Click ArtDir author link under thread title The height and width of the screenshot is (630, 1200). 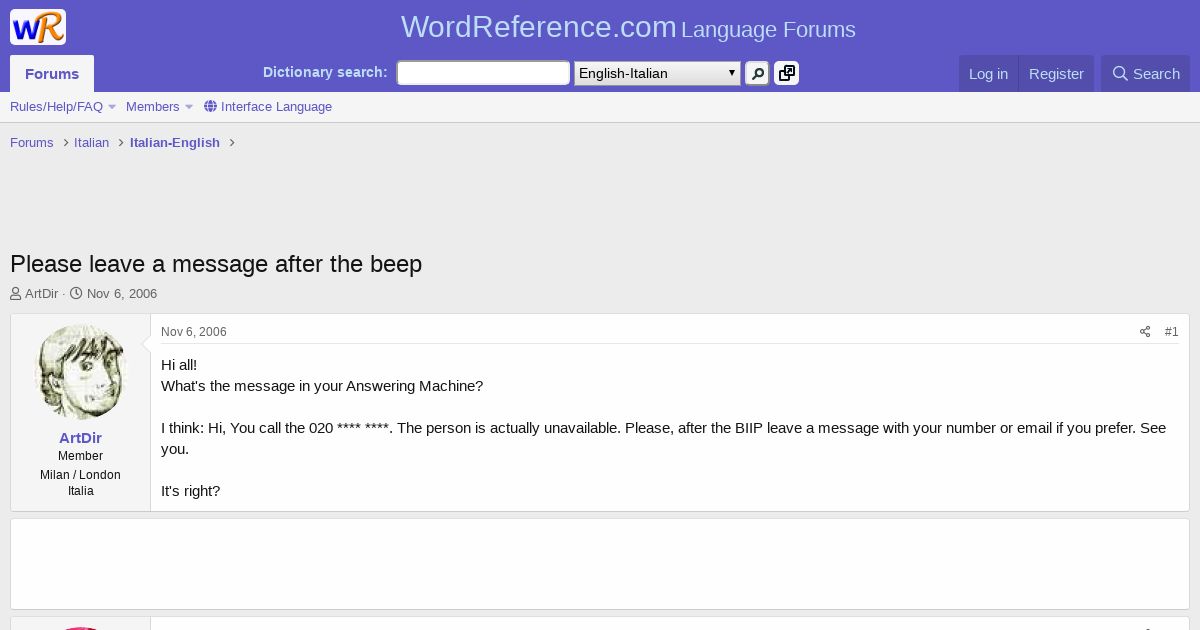click(41, 293)
